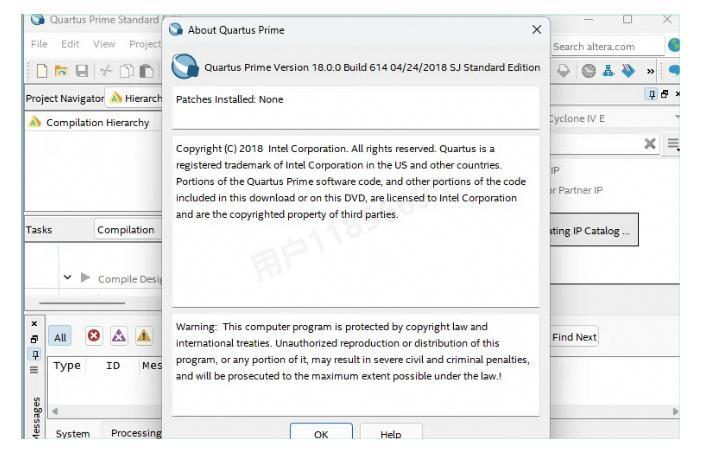Click the blue hierarchy network toolbar icon
The height and width of the screenshot is (454, 701).
click(608, 71)
